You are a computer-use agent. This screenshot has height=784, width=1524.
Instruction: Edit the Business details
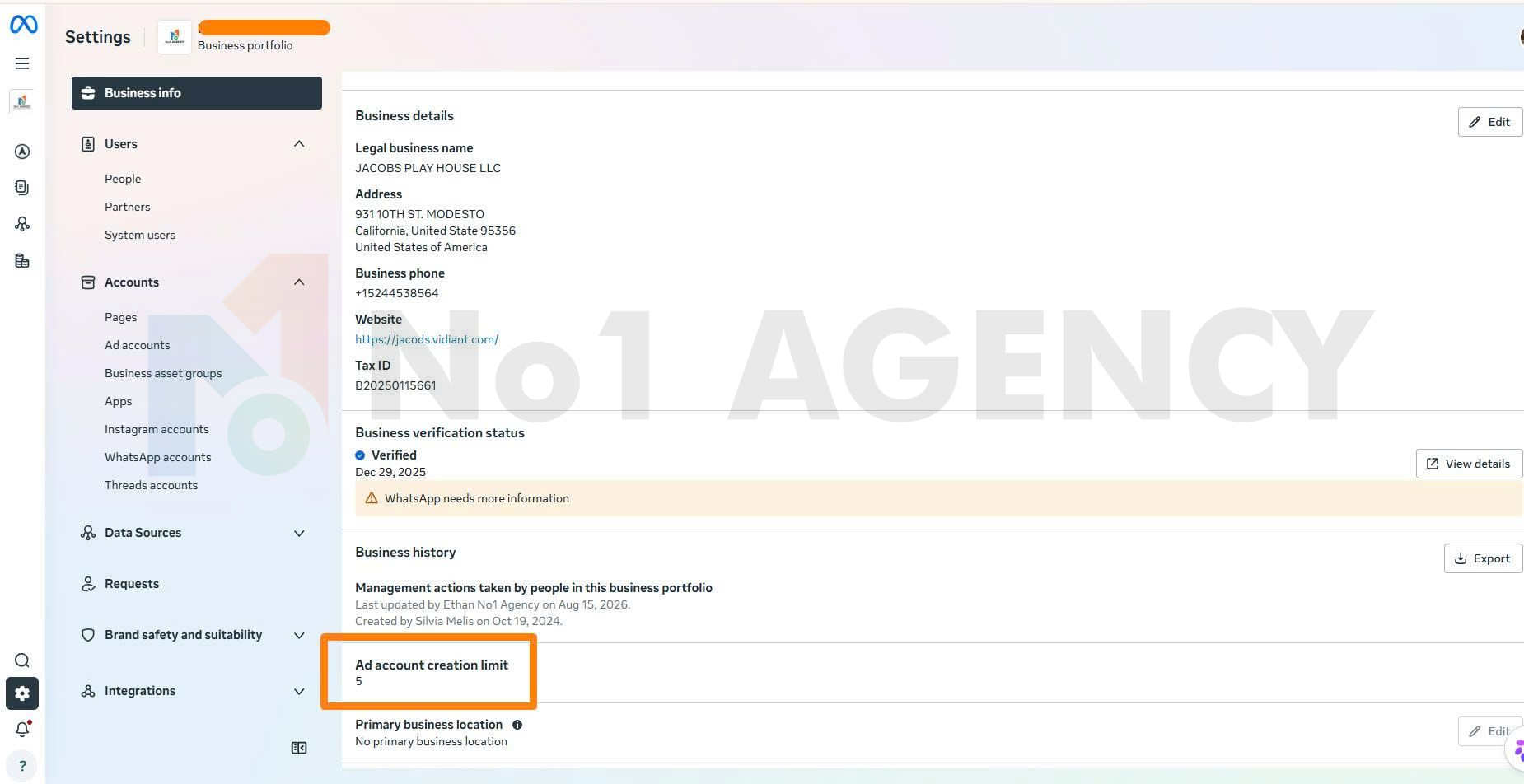click(1489, 122)
